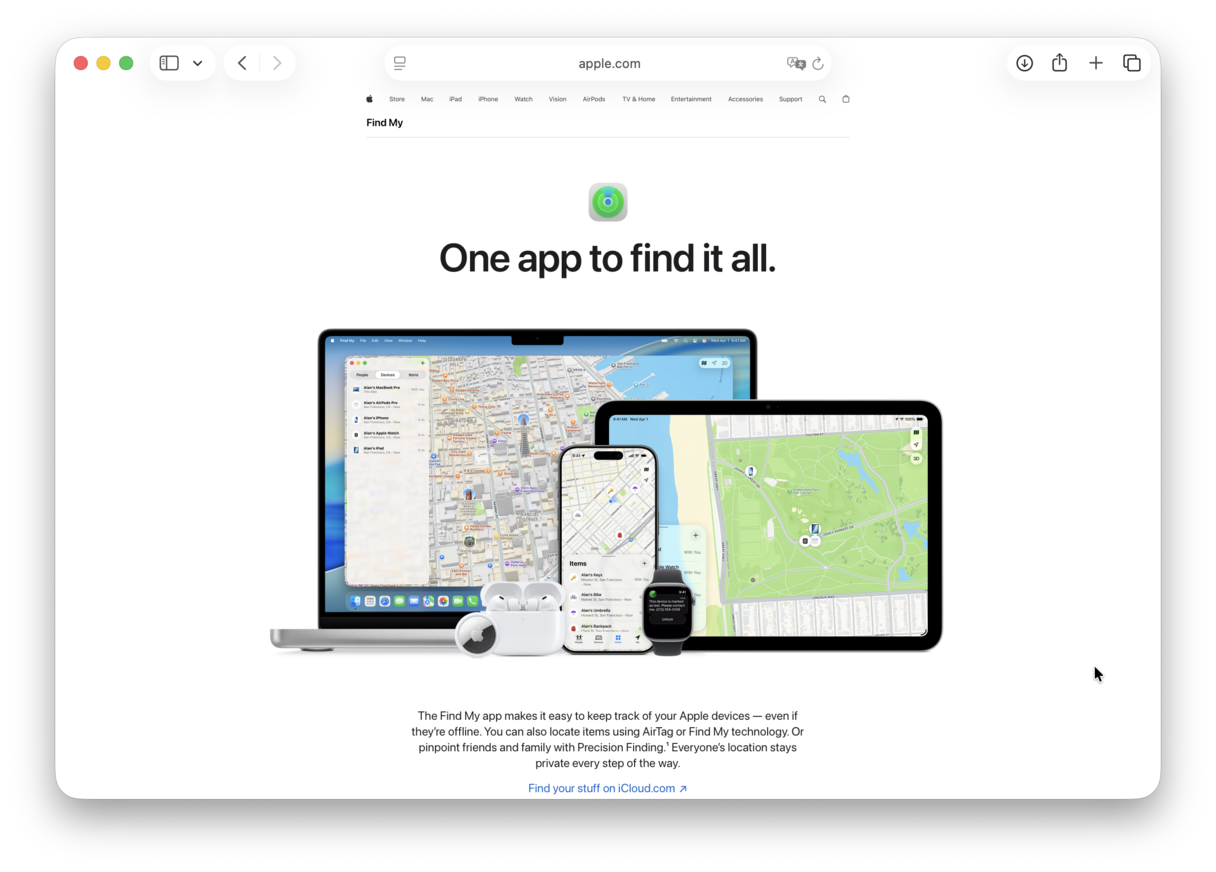Screen dimensions: 1216x872
Task: Click the Find My local nav title
Action: pyautogui.click(x=385, y=123)
